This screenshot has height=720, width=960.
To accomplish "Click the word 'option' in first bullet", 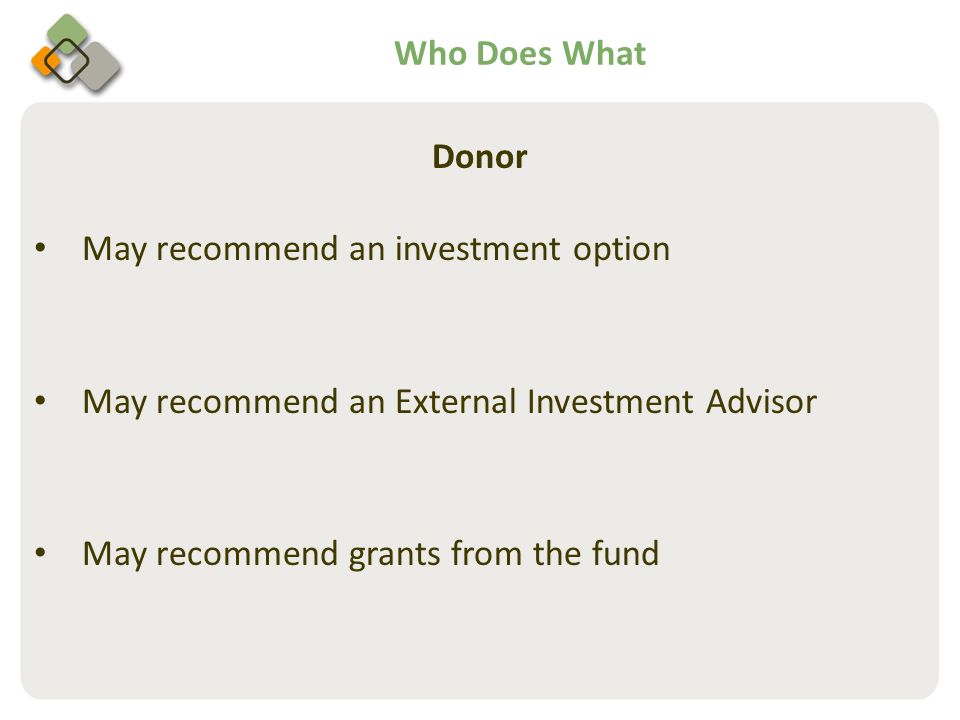I will 621,251.
